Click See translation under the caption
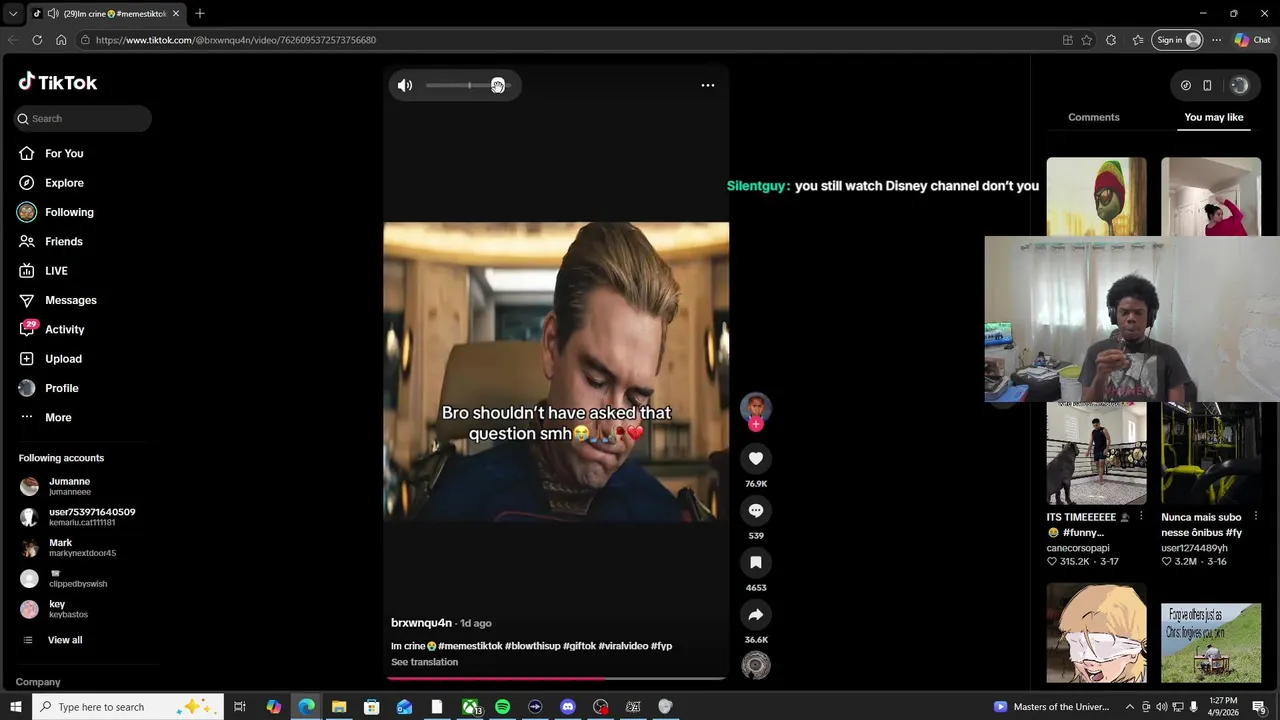 coord(424,662)
